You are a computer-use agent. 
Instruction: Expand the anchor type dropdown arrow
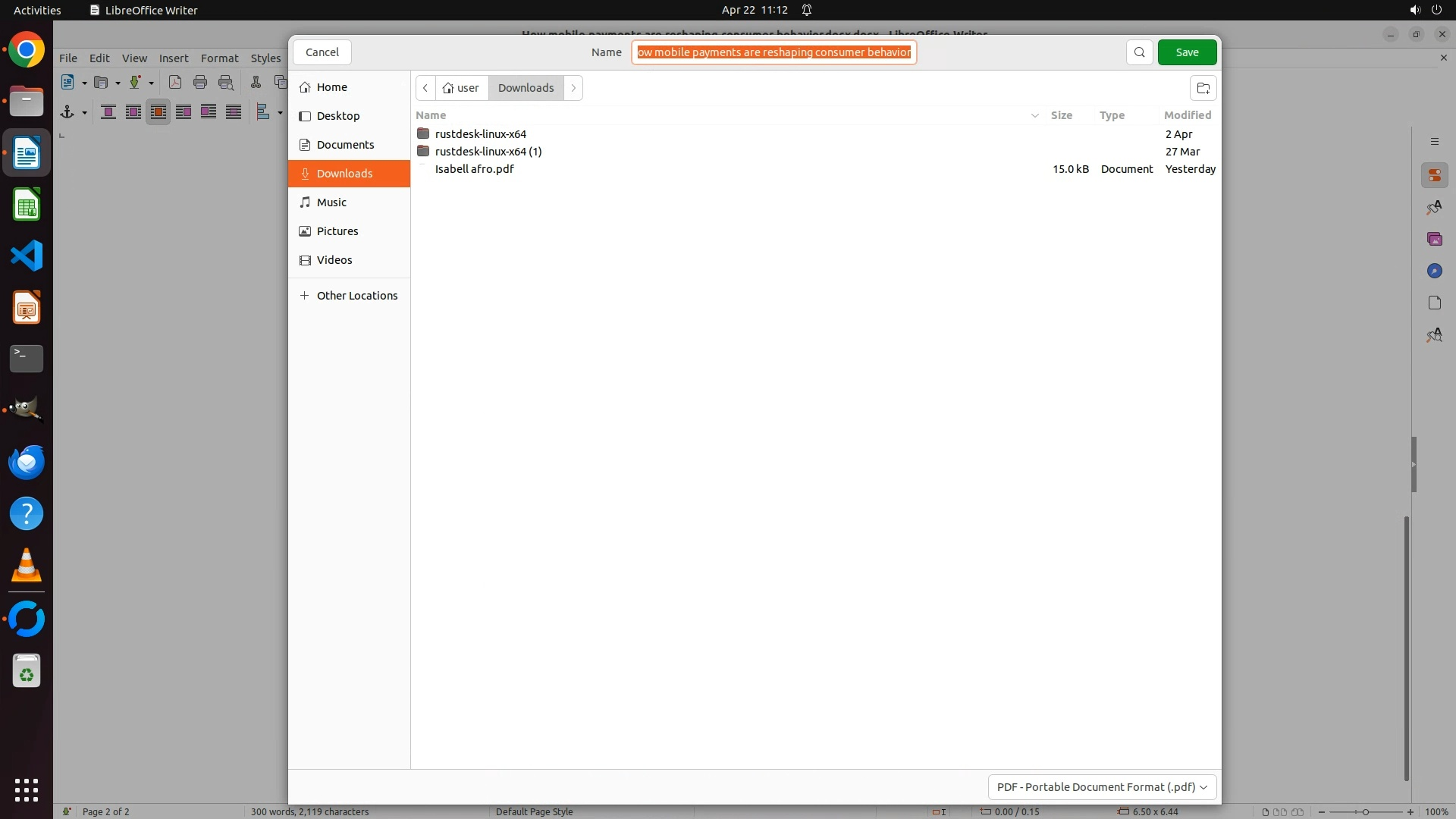[x=84, y=113]
